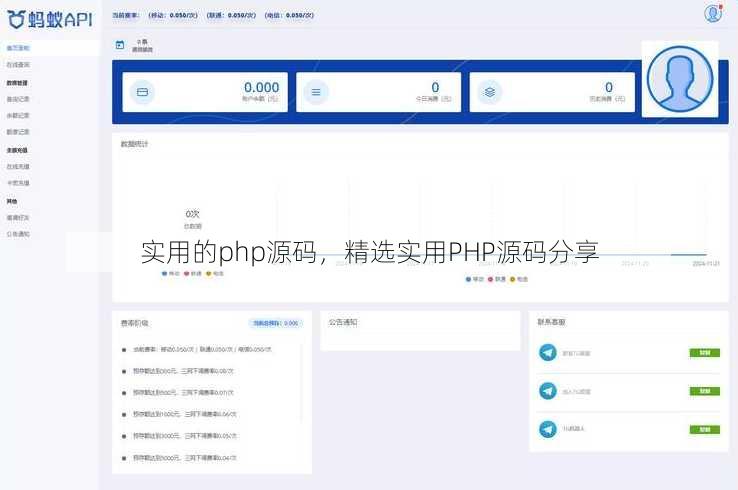Click the fee tier row ending in 0.07/次

point(183,393)
